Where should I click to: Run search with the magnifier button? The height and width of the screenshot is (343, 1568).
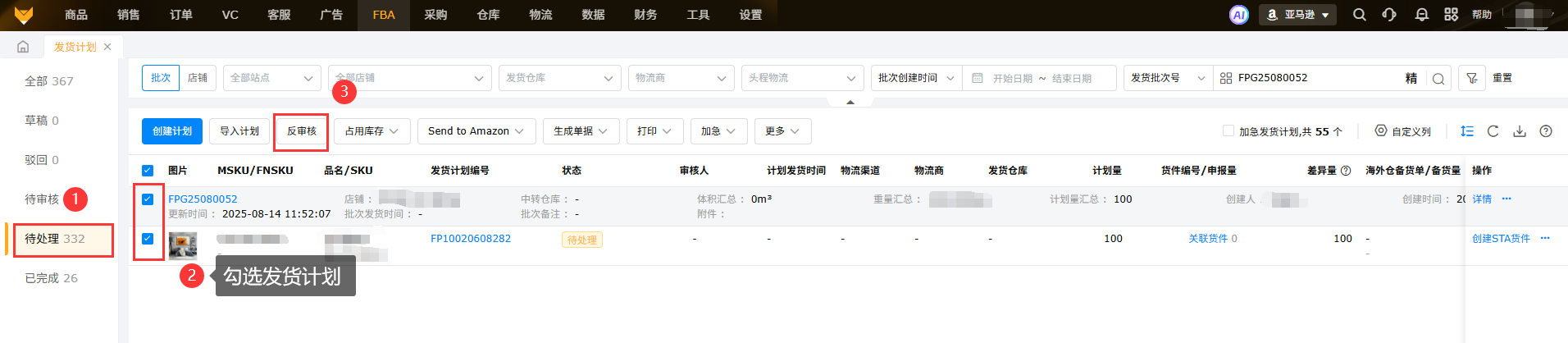pos(1438,78)
